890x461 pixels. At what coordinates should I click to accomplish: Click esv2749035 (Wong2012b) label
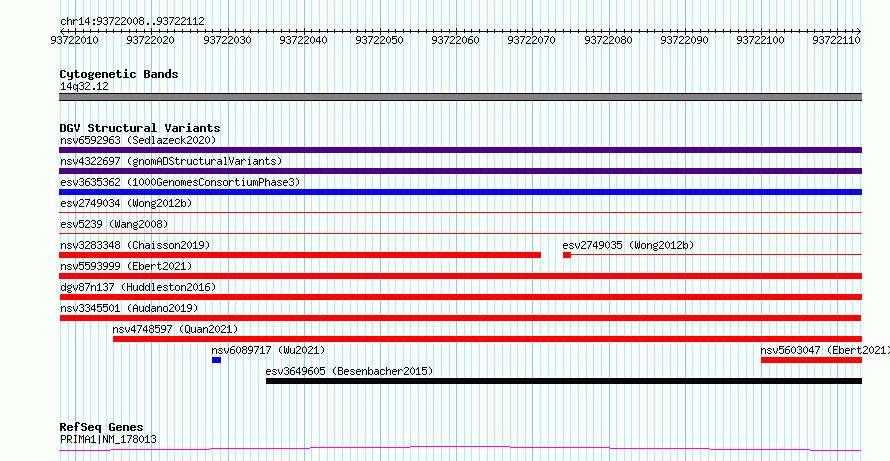(628, 245)
